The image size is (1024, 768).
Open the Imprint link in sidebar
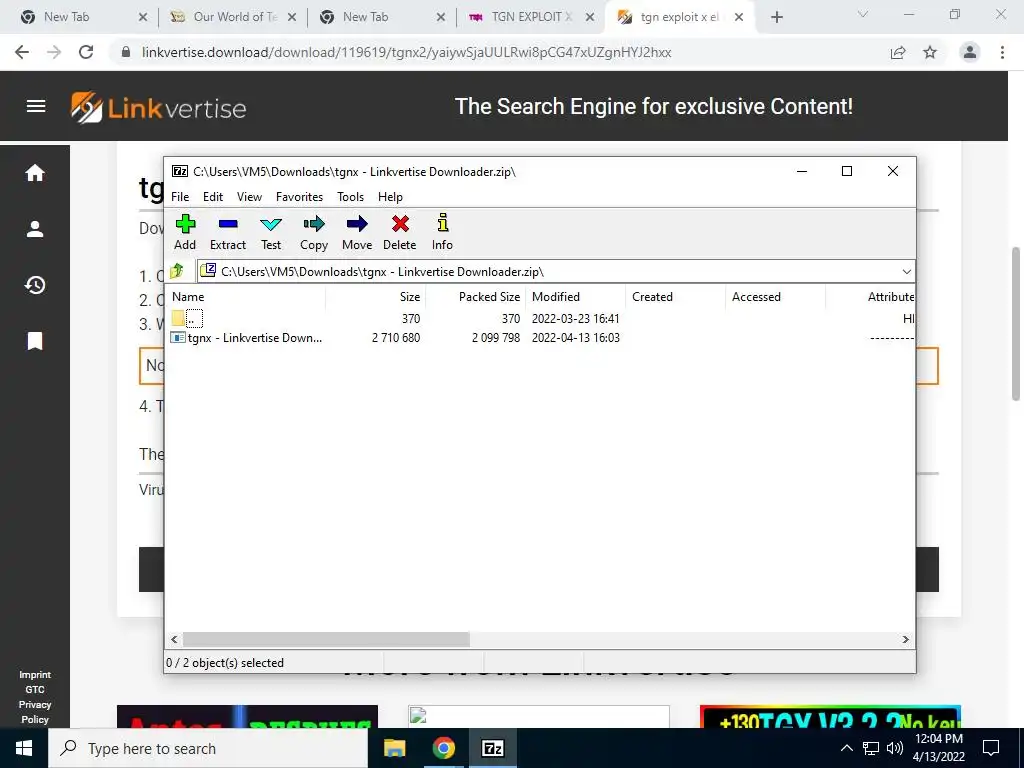click(x=35, y=675)
